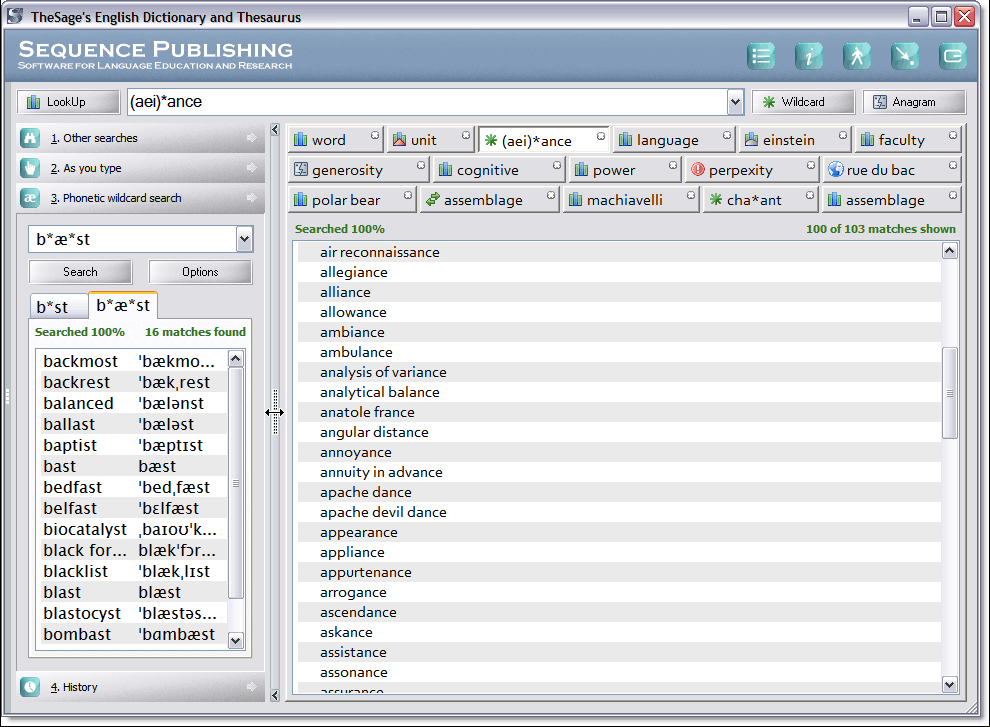
Task: Open the einstein tab
Action: coord(795,140)
